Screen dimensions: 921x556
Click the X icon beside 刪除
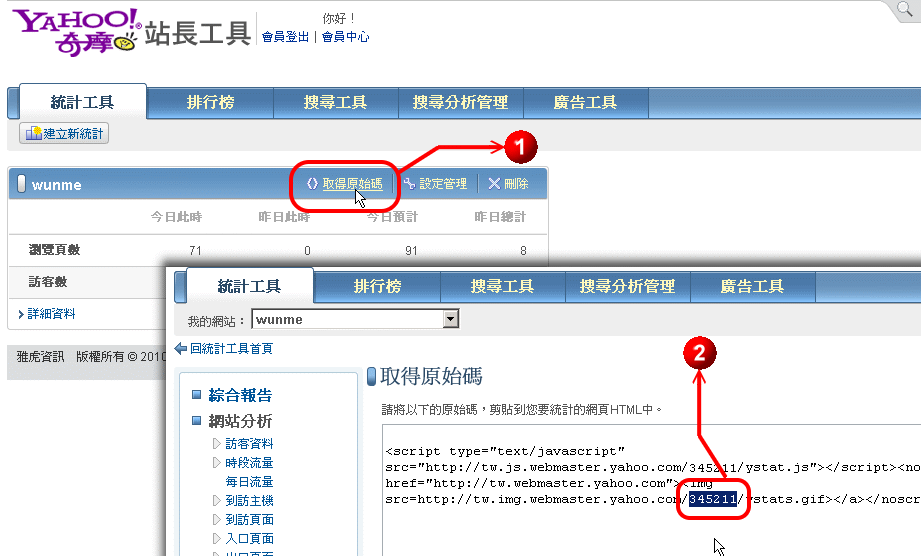(x=494, y=184)
